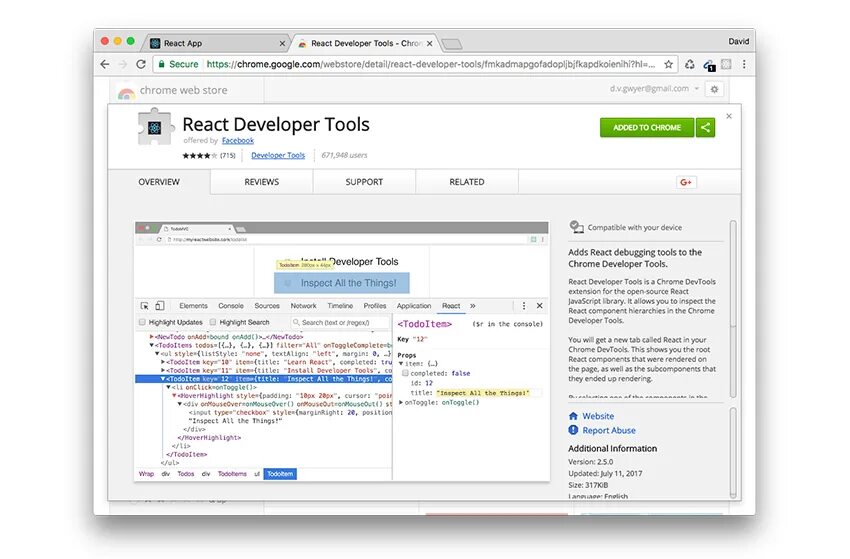
Task: Click the additional information scrollbar
Action: pyautogui.click(x=733, y=453)
